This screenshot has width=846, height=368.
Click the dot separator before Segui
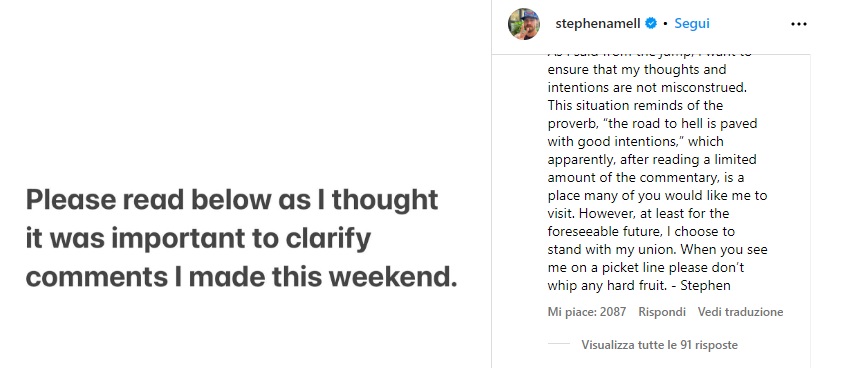point(666,24)
